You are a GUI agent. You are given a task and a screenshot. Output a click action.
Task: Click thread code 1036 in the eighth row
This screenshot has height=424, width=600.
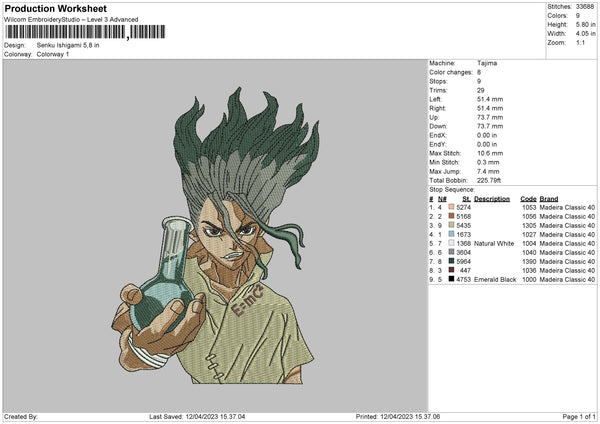point(529,270)
